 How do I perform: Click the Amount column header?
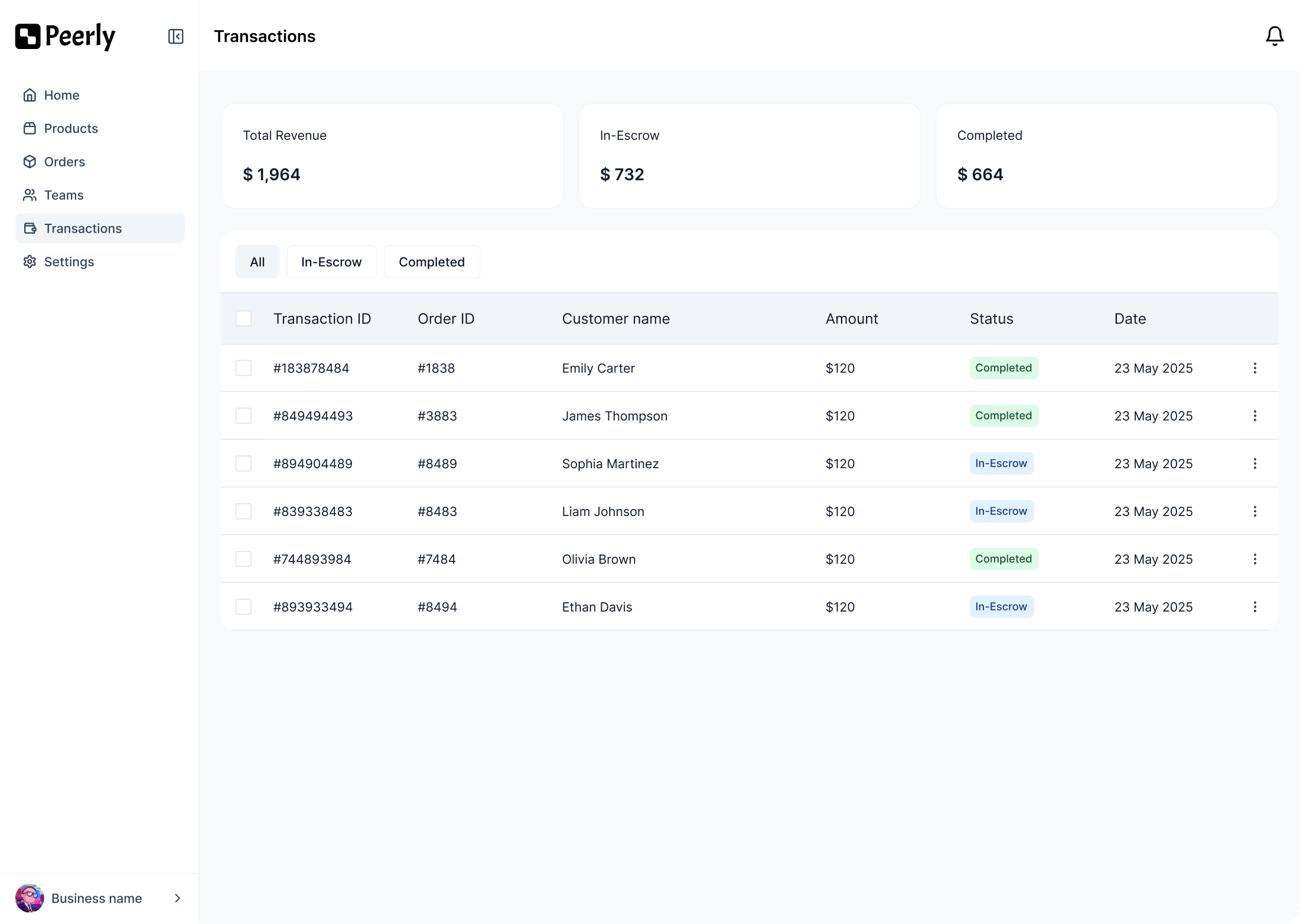point(851,319)
